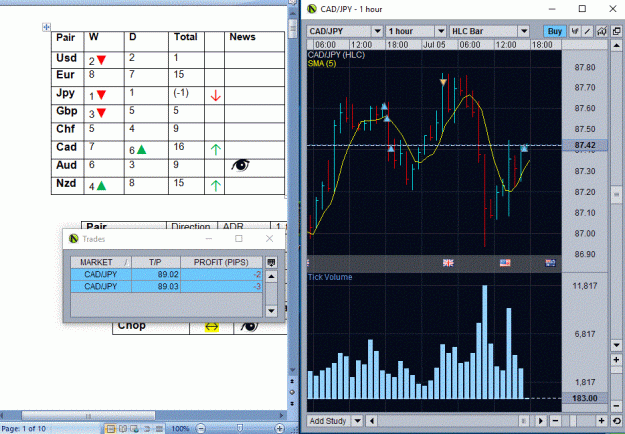Select the candlestick chart style icon

click(575, 31)
